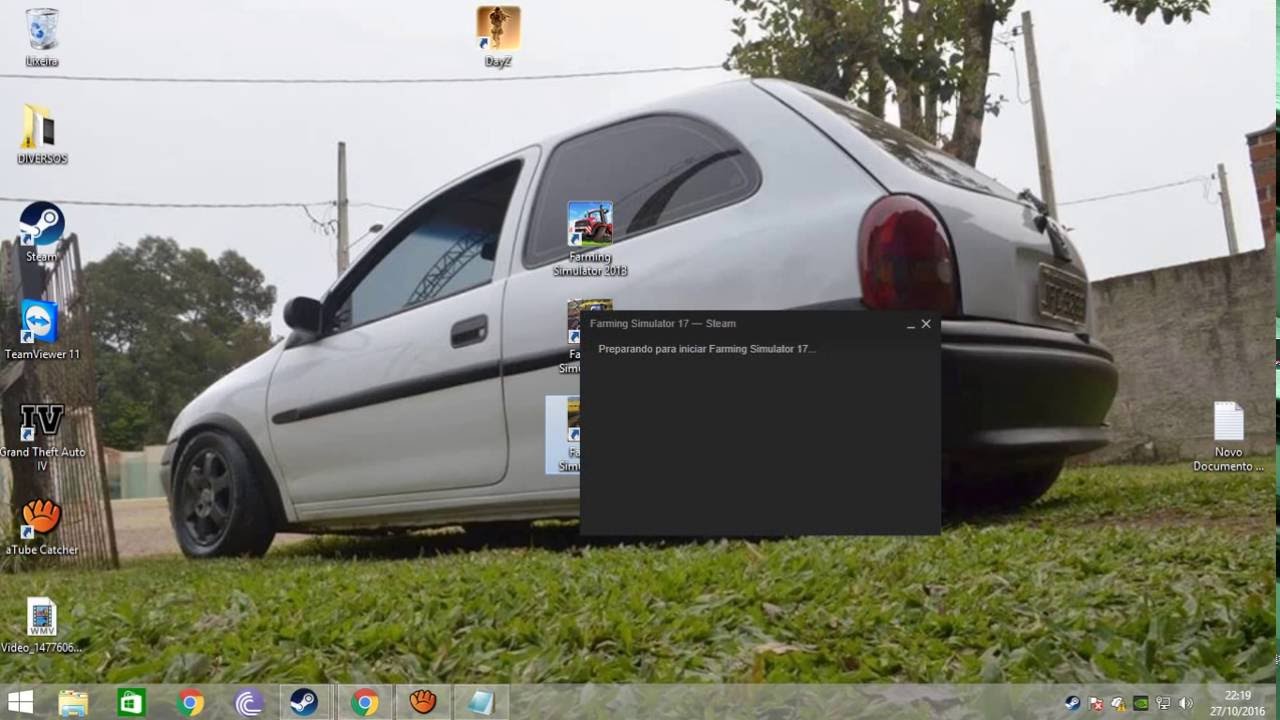Click the 'Preparando para iniciar Farming Simulator 17...' message
Image resolution: width=1280 pixels, height=720 pixels.
click(x=707, y=349)
